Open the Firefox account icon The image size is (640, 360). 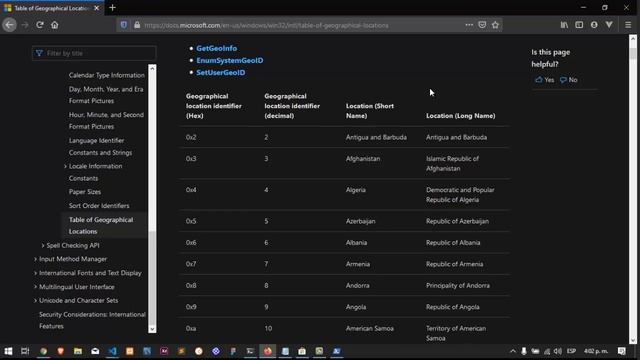click(x=594, y=25)
